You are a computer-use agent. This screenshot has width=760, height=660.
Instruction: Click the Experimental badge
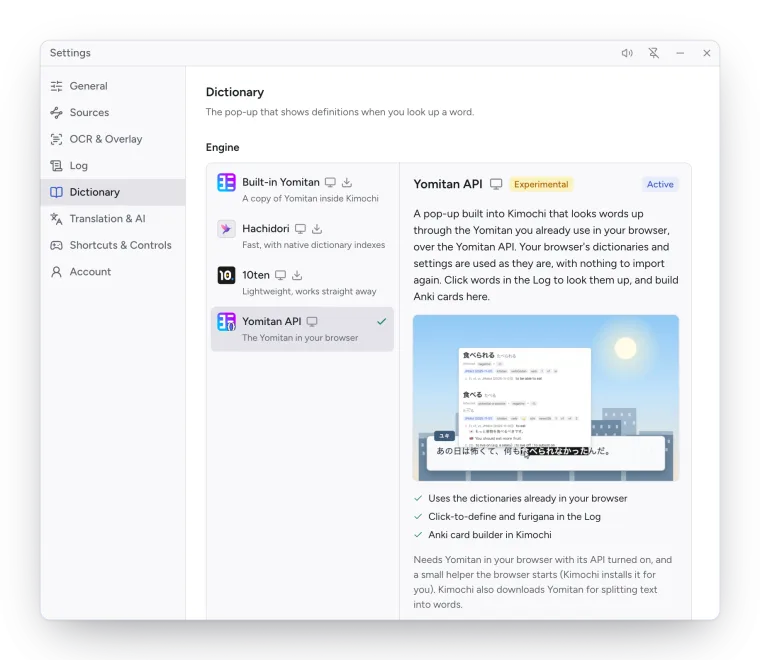[x=541, y=184]
